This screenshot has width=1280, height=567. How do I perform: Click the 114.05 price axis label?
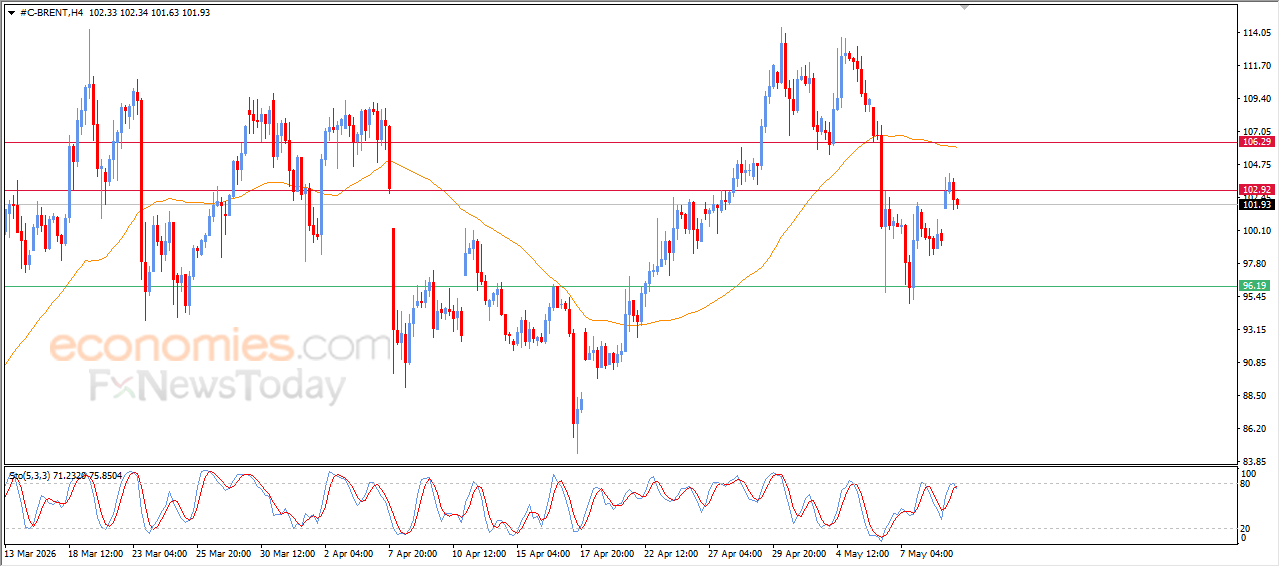pyautogui.click(x=1256, y=33)
